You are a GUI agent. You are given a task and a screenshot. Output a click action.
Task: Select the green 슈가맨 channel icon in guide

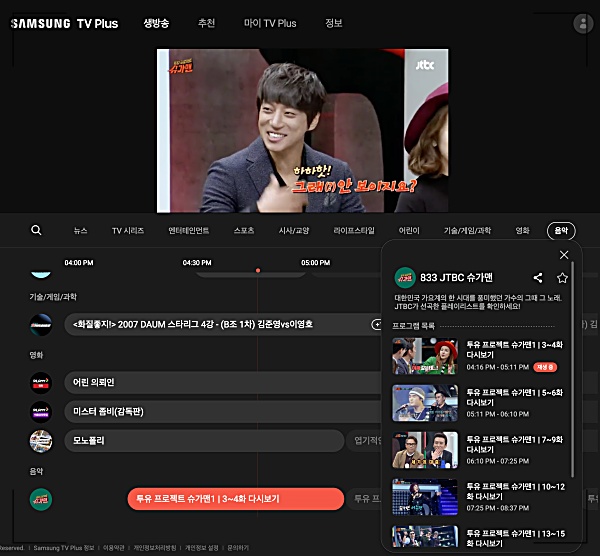pos(41,499)
